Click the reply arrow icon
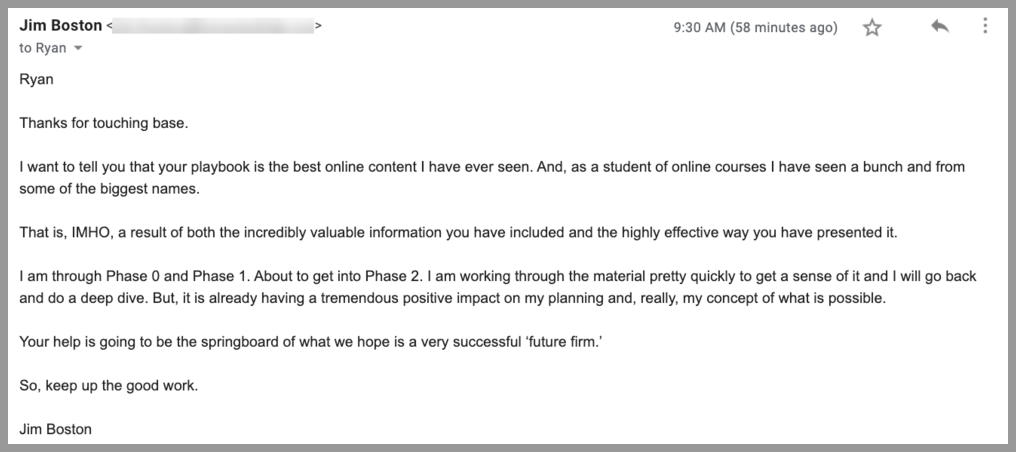 (x=940, y=27)
